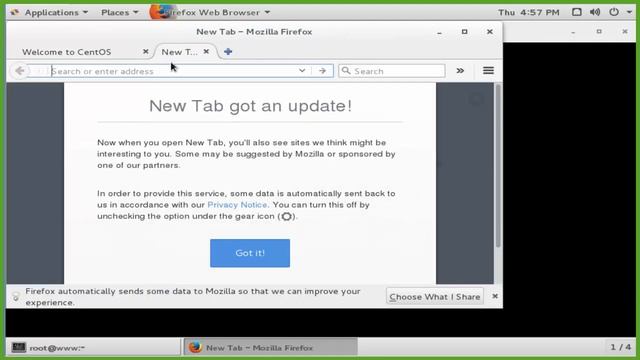
Task: Click the clock showing Thu 4:57 PM
Action: [x=529, y=12]
